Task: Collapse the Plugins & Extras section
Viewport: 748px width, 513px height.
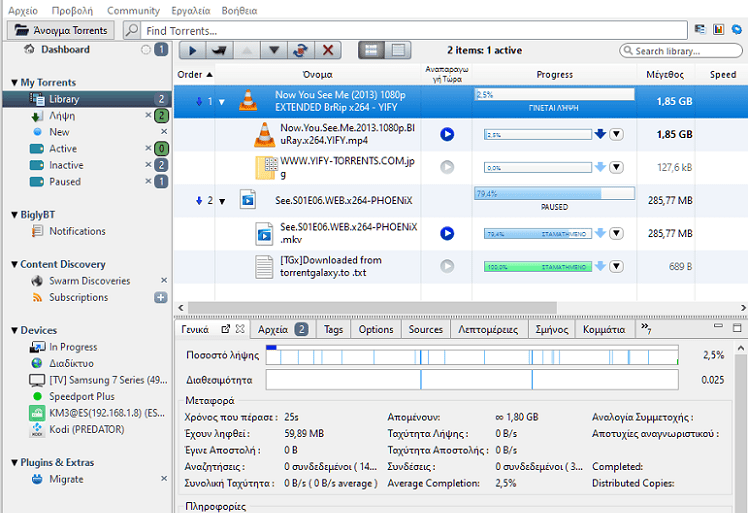Action: point(14,462)
